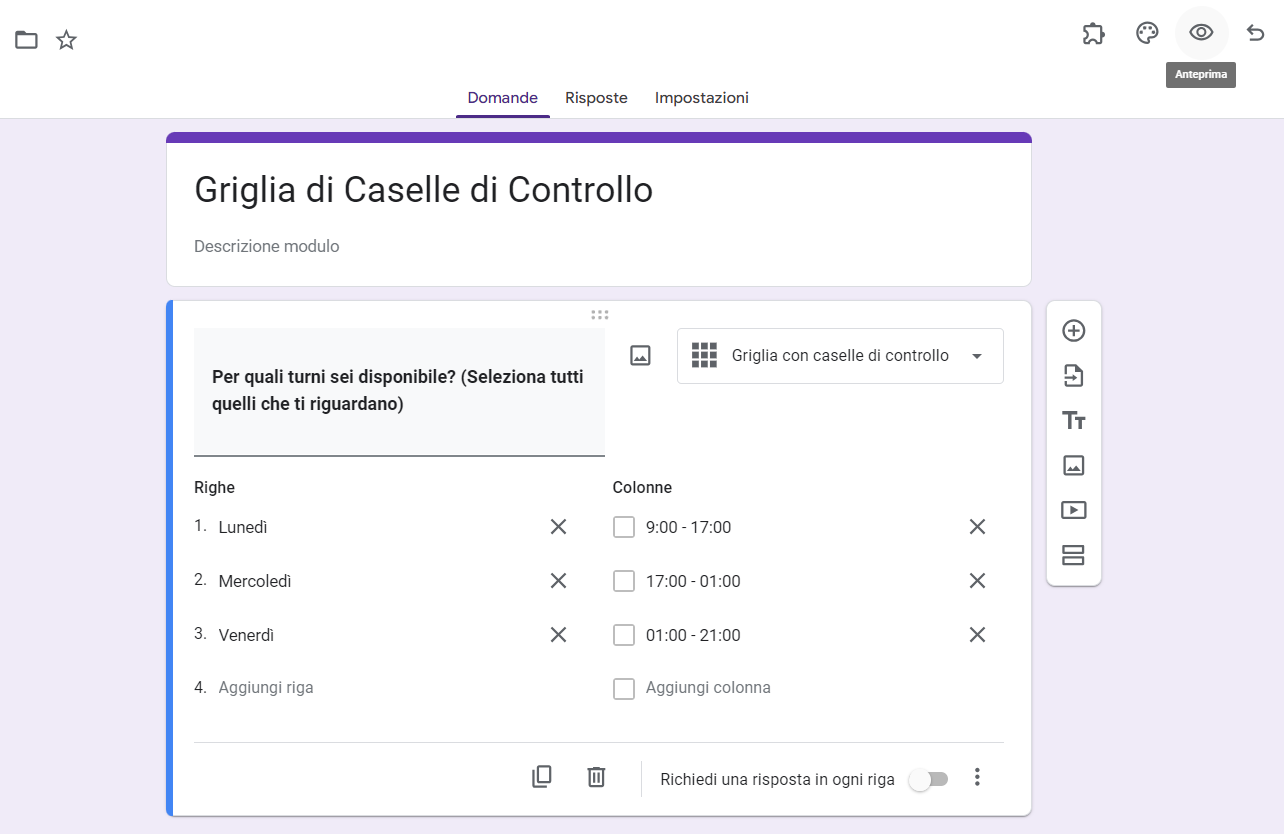
Task: Duplicate the question with copy icon
Action: 542,777
